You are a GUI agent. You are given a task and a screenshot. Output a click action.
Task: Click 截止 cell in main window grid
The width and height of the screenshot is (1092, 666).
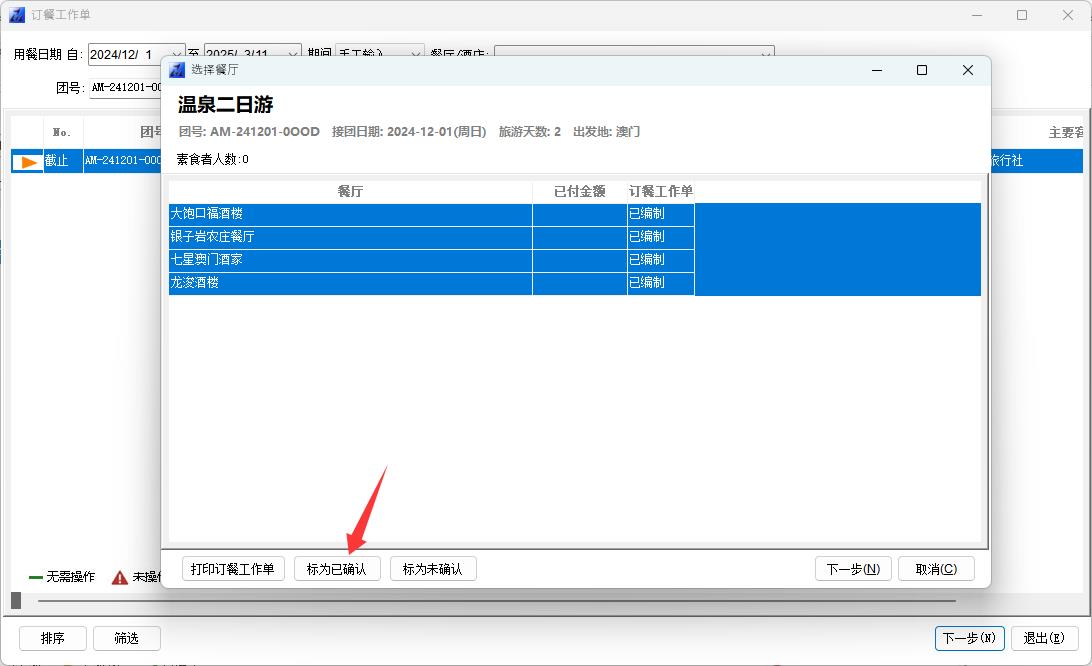click(63, 161)
